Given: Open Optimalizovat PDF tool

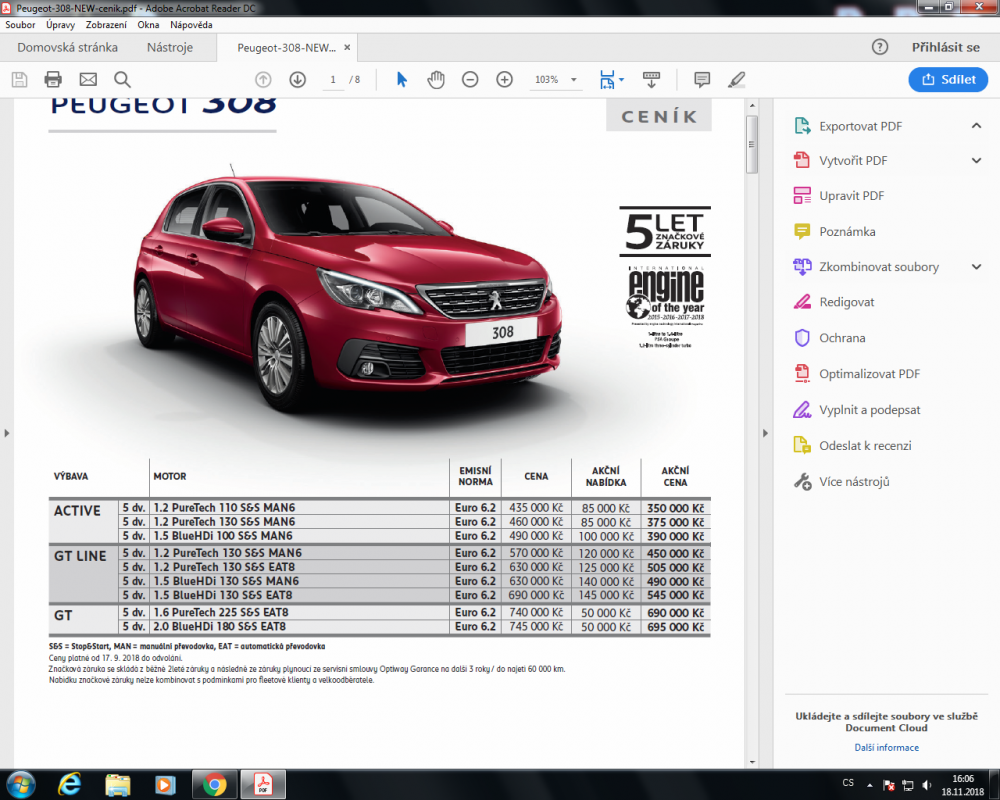Looking at the screenshot, I should (x=869, y=374).
